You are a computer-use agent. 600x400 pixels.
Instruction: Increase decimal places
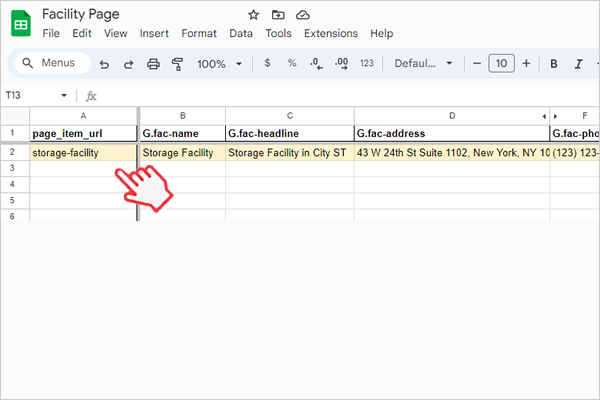coord(341,63)
